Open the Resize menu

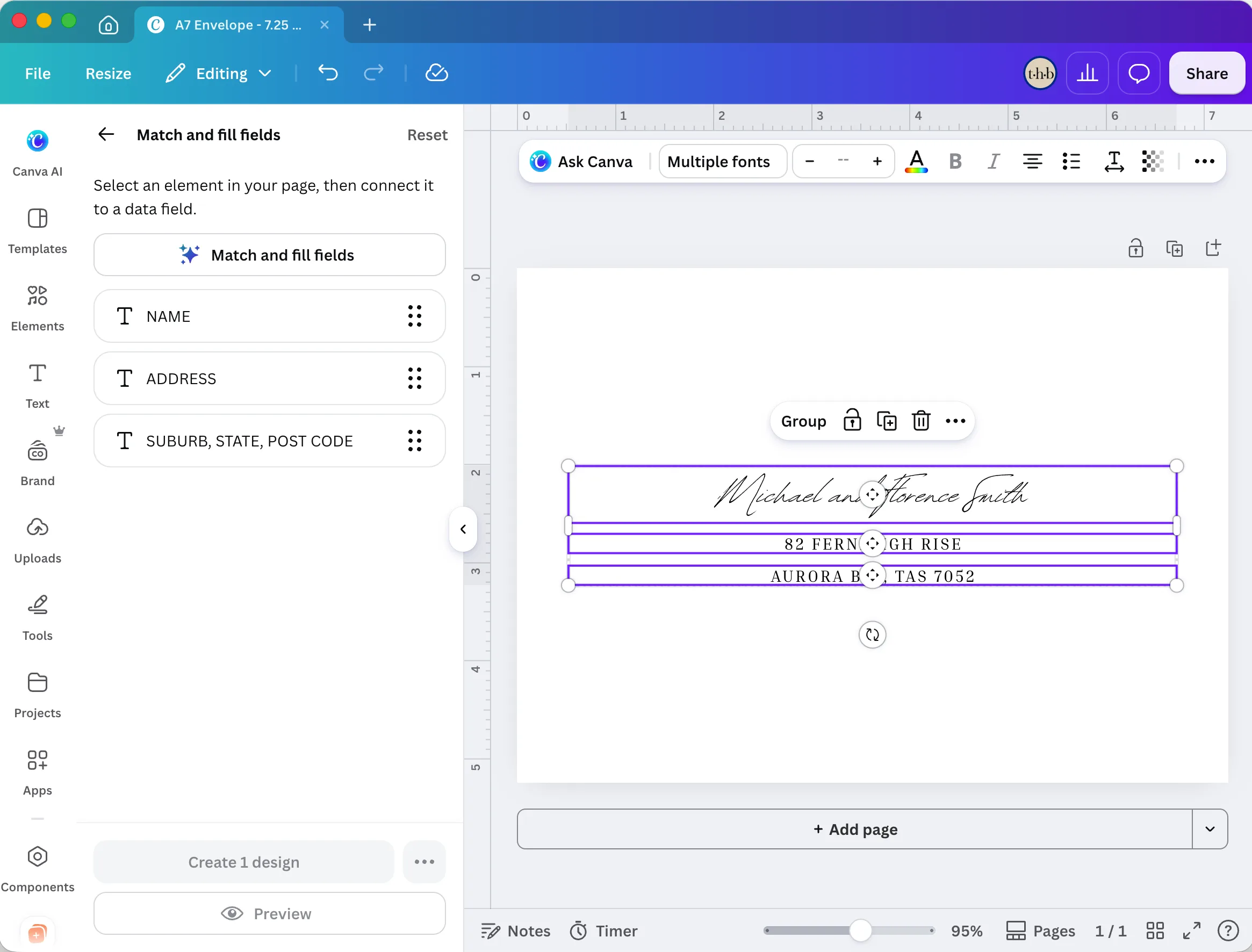[108, 73]
